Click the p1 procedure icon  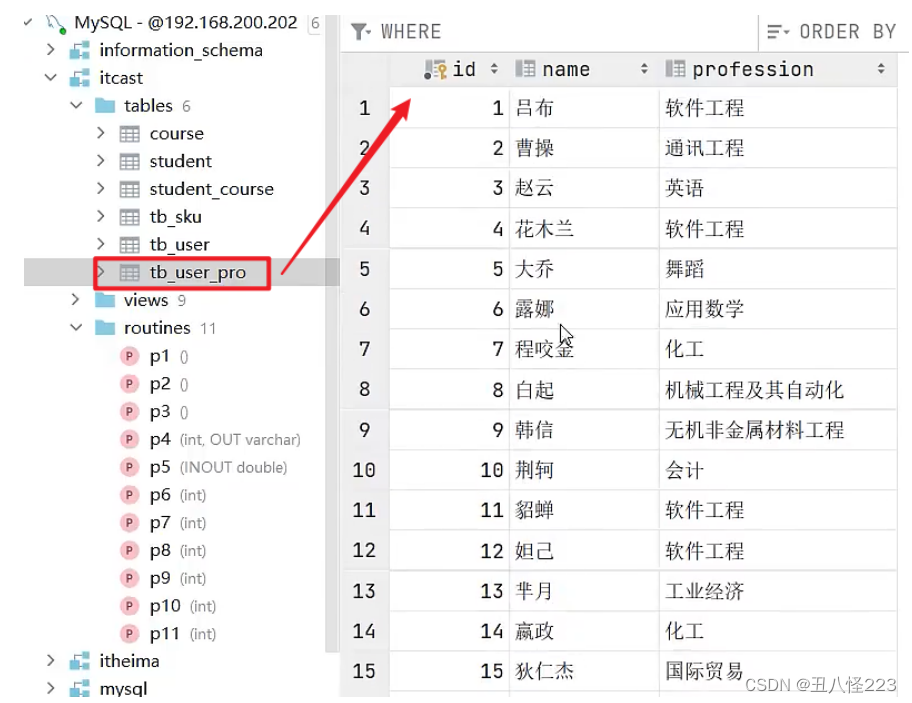(x=130, y=356)
